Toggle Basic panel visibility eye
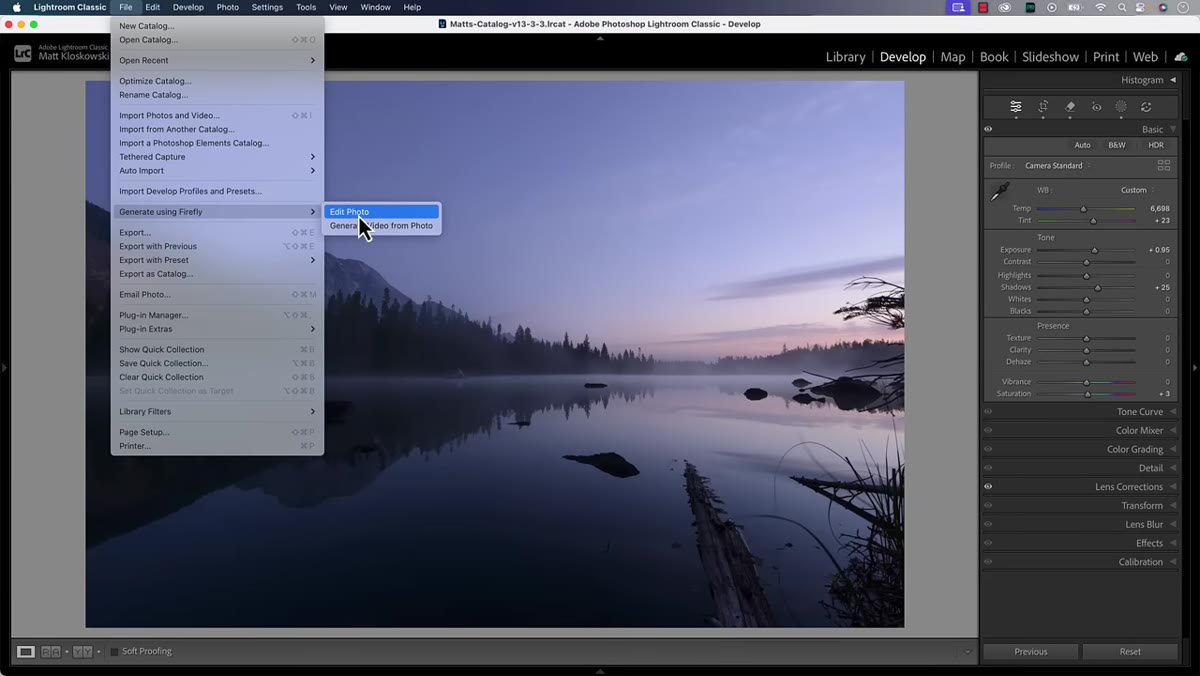The image size is (1200, 676). click(988, 129)
